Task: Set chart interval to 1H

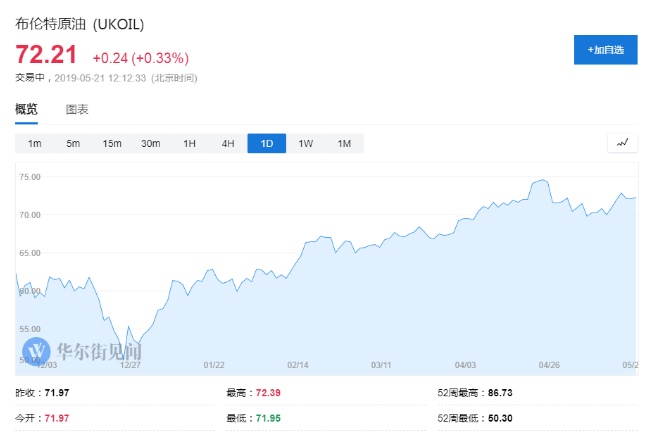Action: coord(189,144)
